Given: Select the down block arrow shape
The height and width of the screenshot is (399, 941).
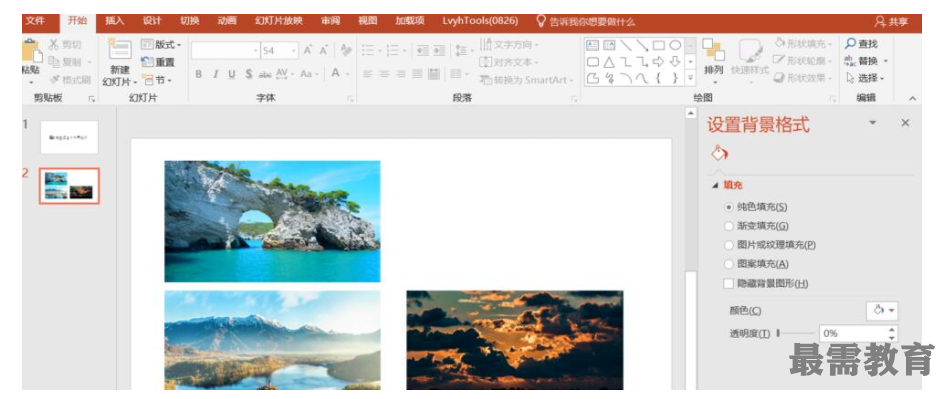Looking at the screenshot, I should 675,61.
